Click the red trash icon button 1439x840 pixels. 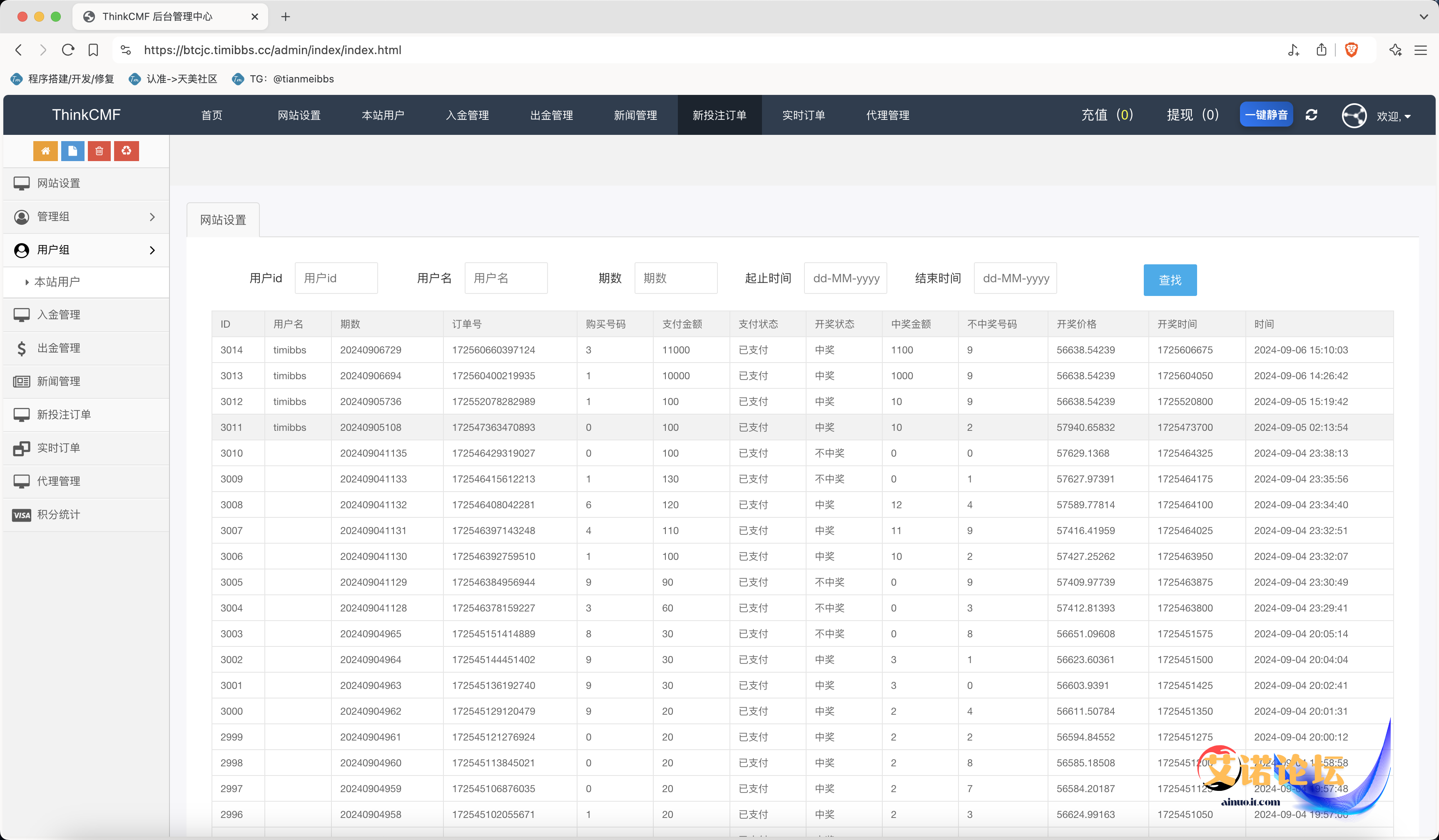pyautogui.click(x=100, y=151)
